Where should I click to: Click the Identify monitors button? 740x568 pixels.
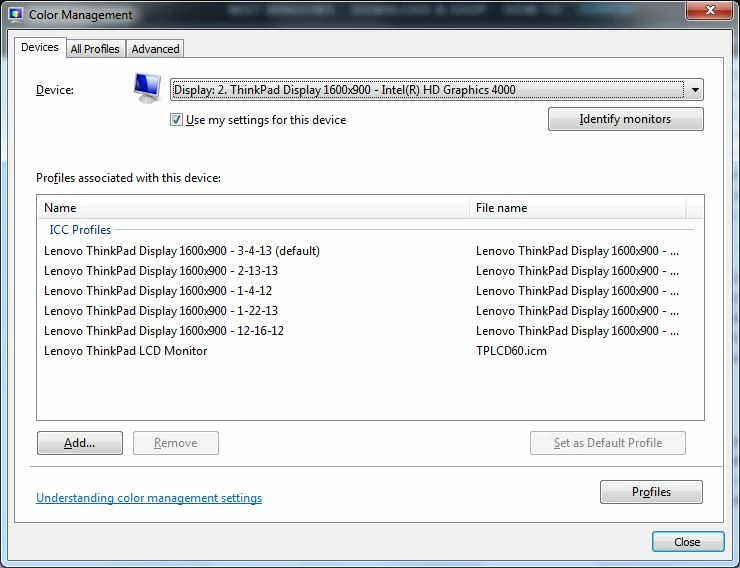coord(625,119)
